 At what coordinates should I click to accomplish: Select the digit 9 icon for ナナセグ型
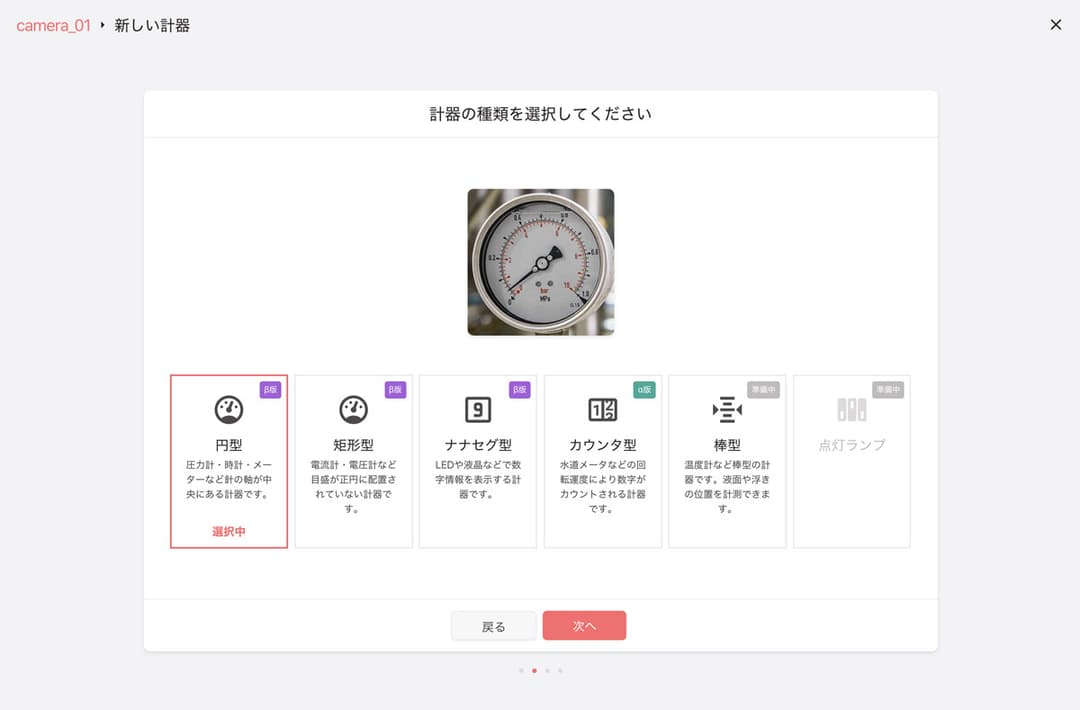(x=477, y=409)
